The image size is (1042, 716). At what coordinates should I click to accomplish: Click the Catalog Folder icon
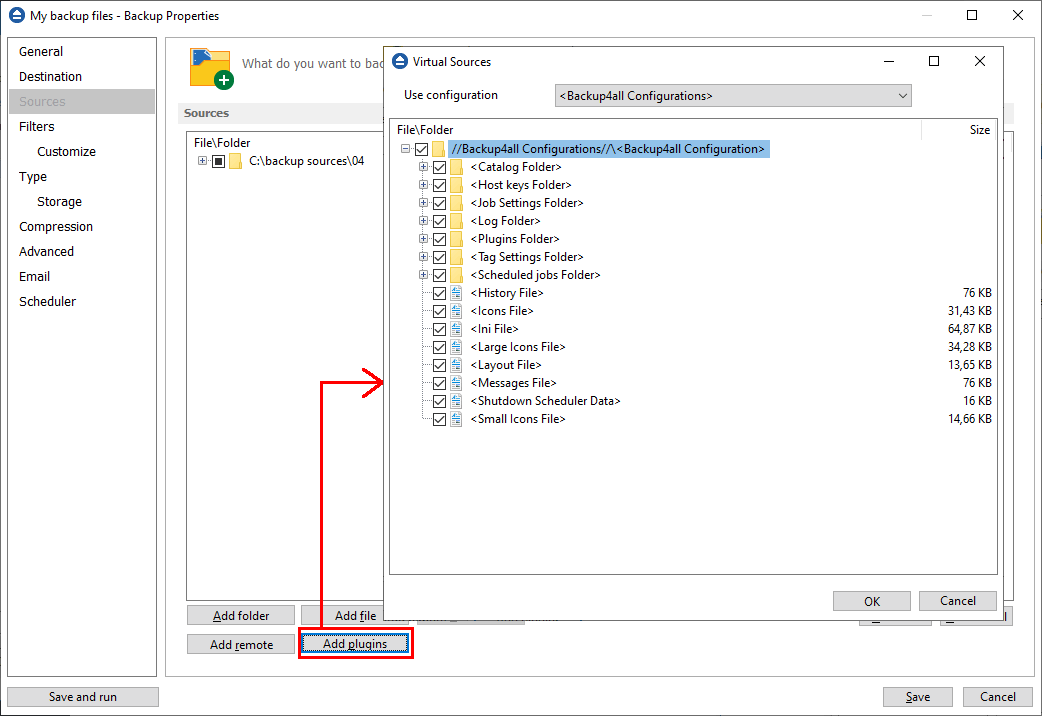point(456,167)
